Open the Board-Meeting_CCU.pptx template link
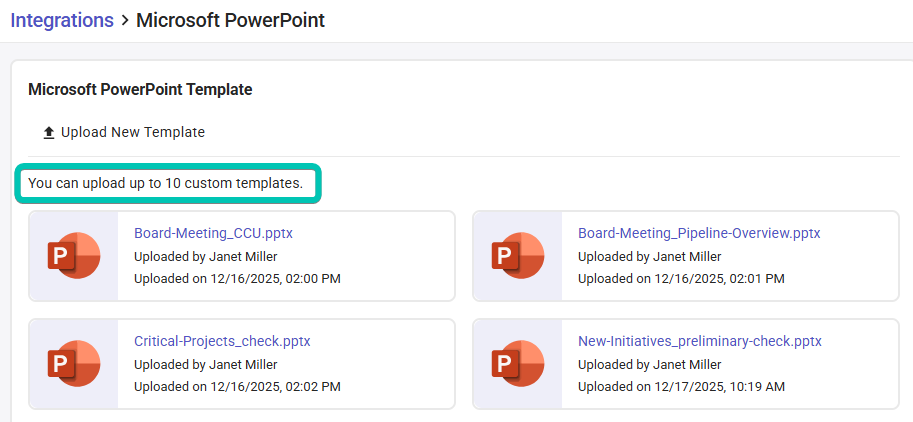The height and width of the screenshot is (422, 913). 213,233
